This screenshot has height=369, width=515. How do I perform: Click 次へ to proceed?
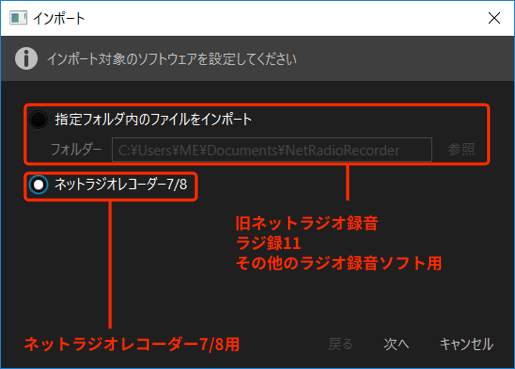tap(396, 344)
